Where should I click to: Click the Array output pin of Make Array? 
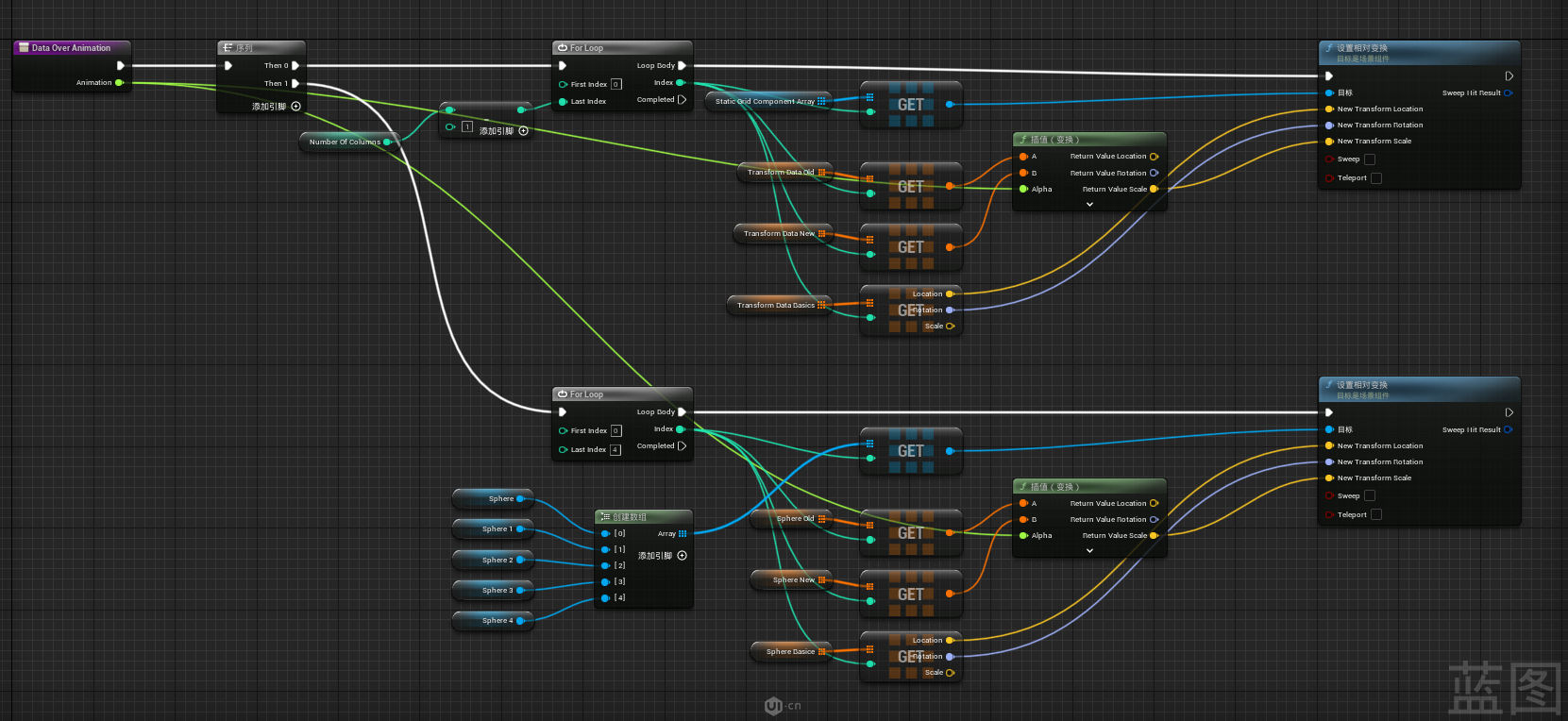[x=683, y=534]
